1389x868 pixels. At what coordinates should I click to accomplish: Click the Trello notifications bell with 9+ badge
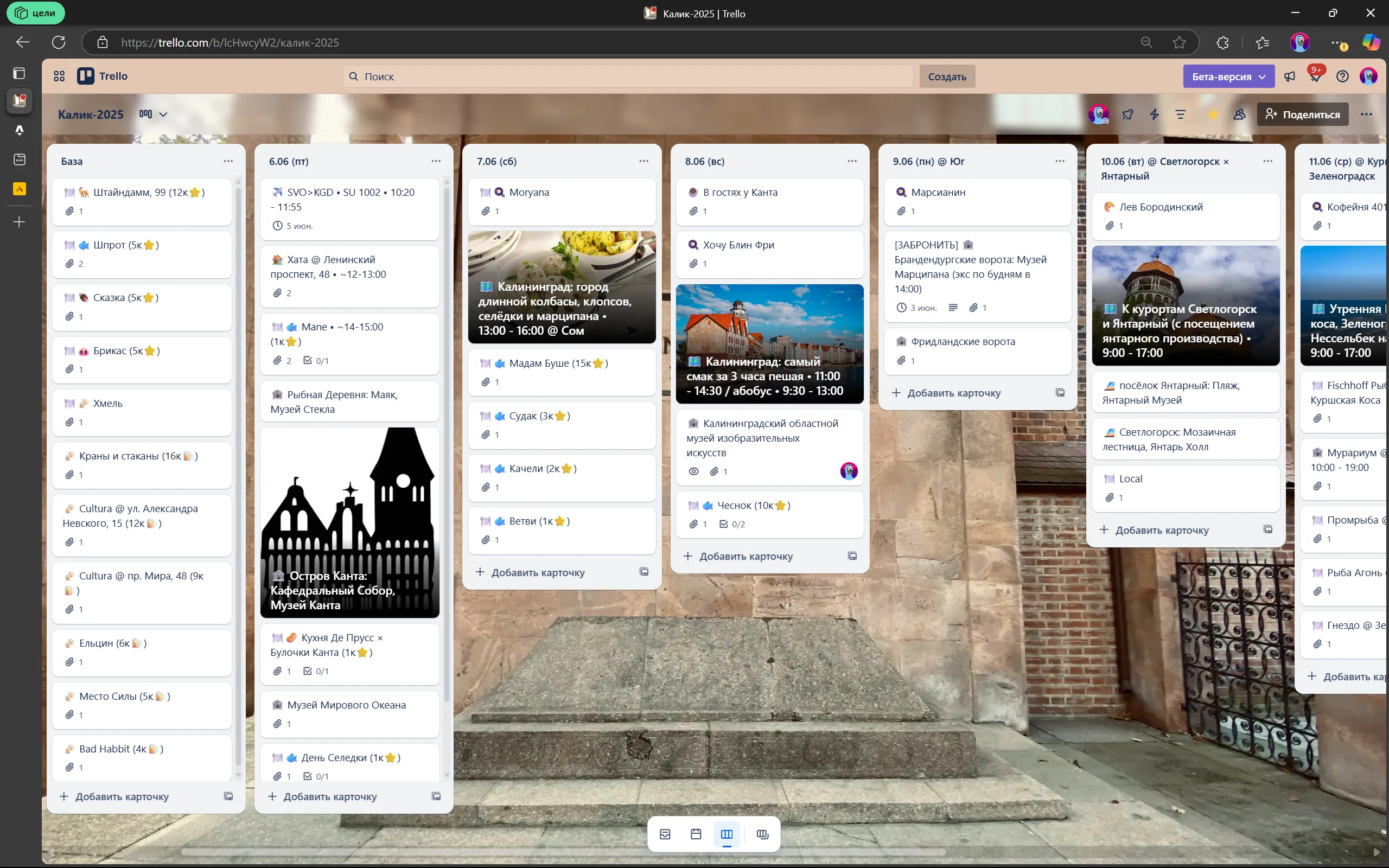(1315, 76)
